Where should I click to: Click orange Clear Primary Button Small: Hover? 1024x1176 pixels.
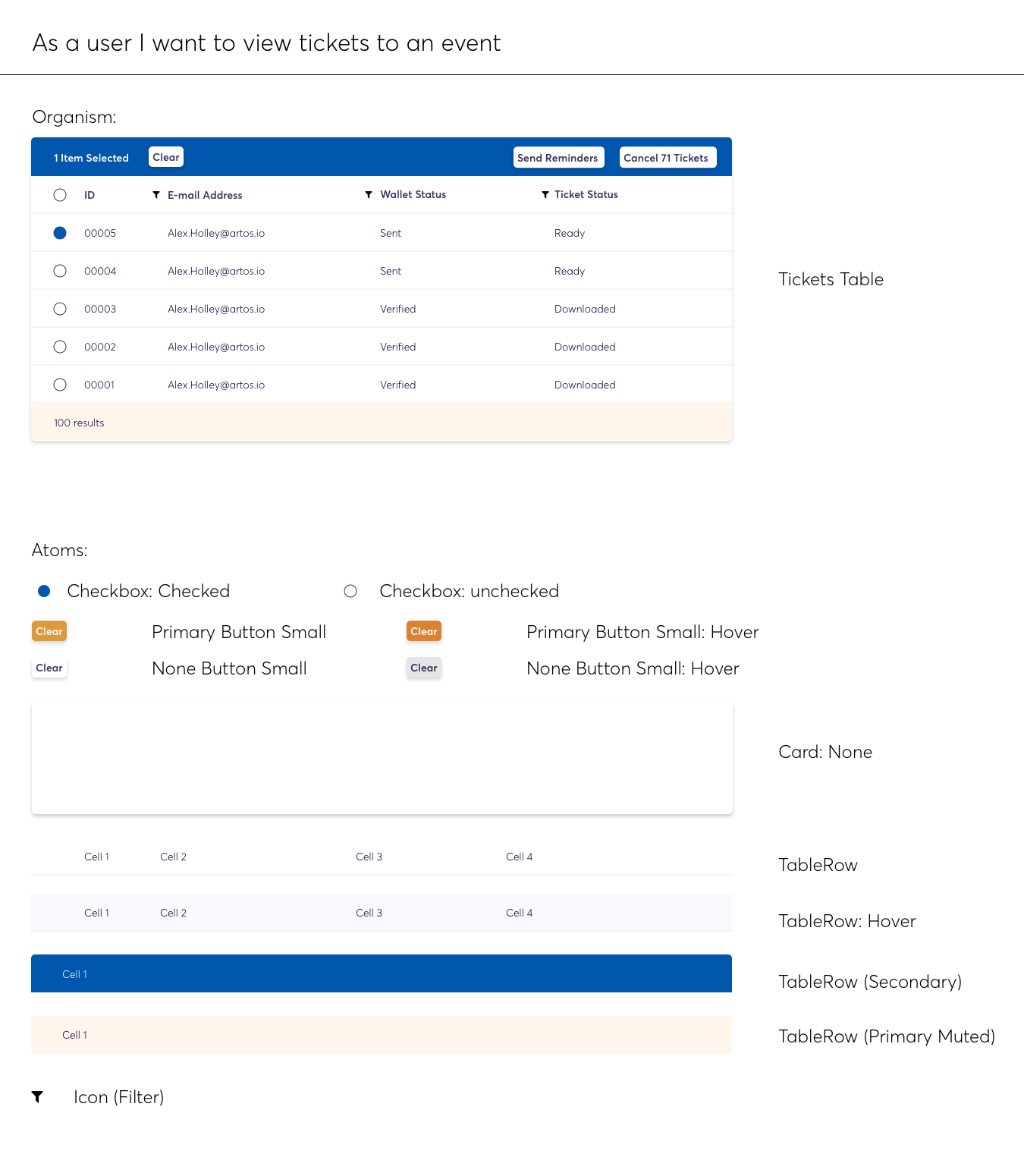pos(424,631)
